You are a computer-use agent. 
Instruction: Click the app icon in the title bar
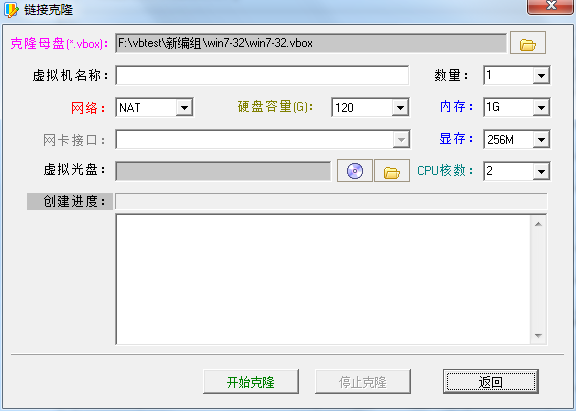[11, 10]
